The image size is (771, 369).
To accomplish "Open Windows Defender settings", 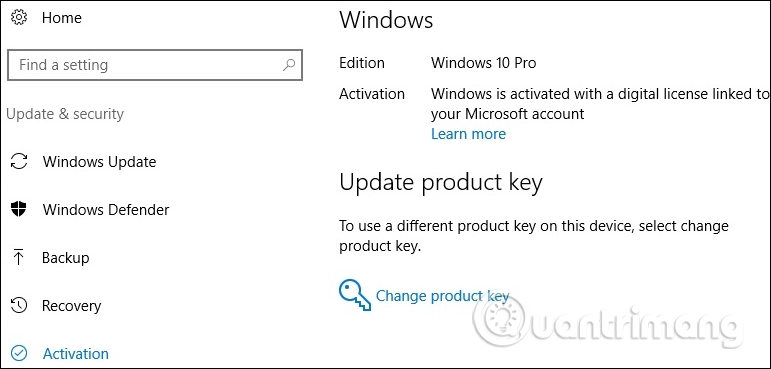I will click(x=106, y=210).
